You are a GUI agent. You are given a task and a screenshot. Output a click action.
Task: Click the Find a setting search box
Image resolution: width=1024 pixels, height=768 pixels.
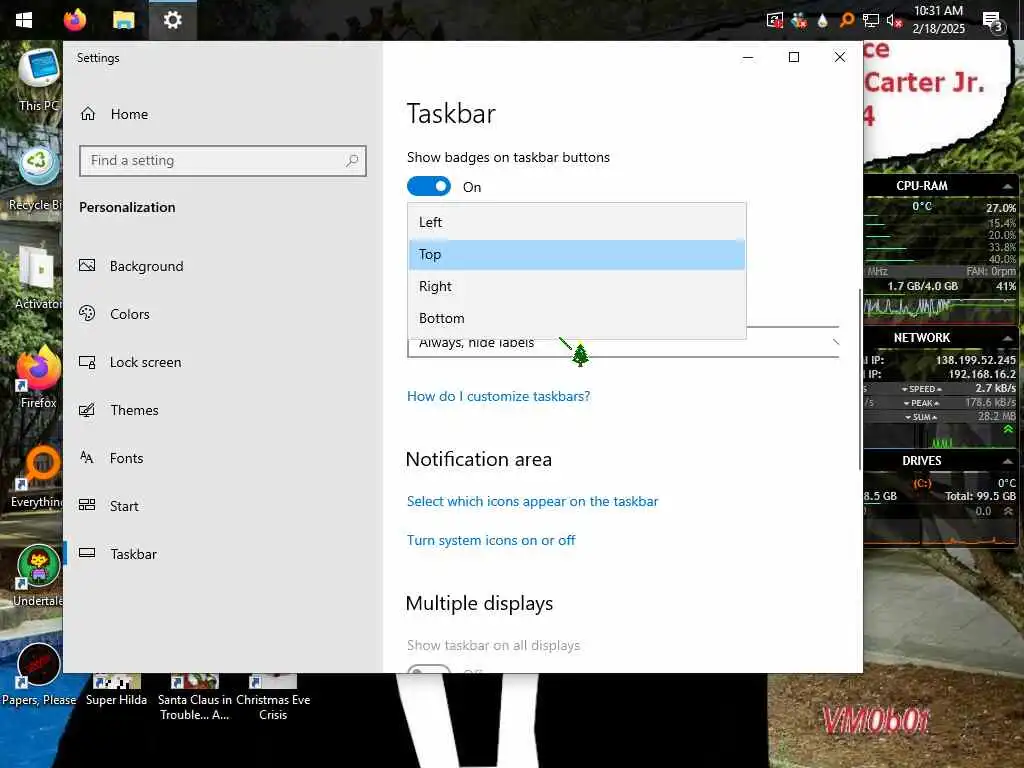pos(223,161)
